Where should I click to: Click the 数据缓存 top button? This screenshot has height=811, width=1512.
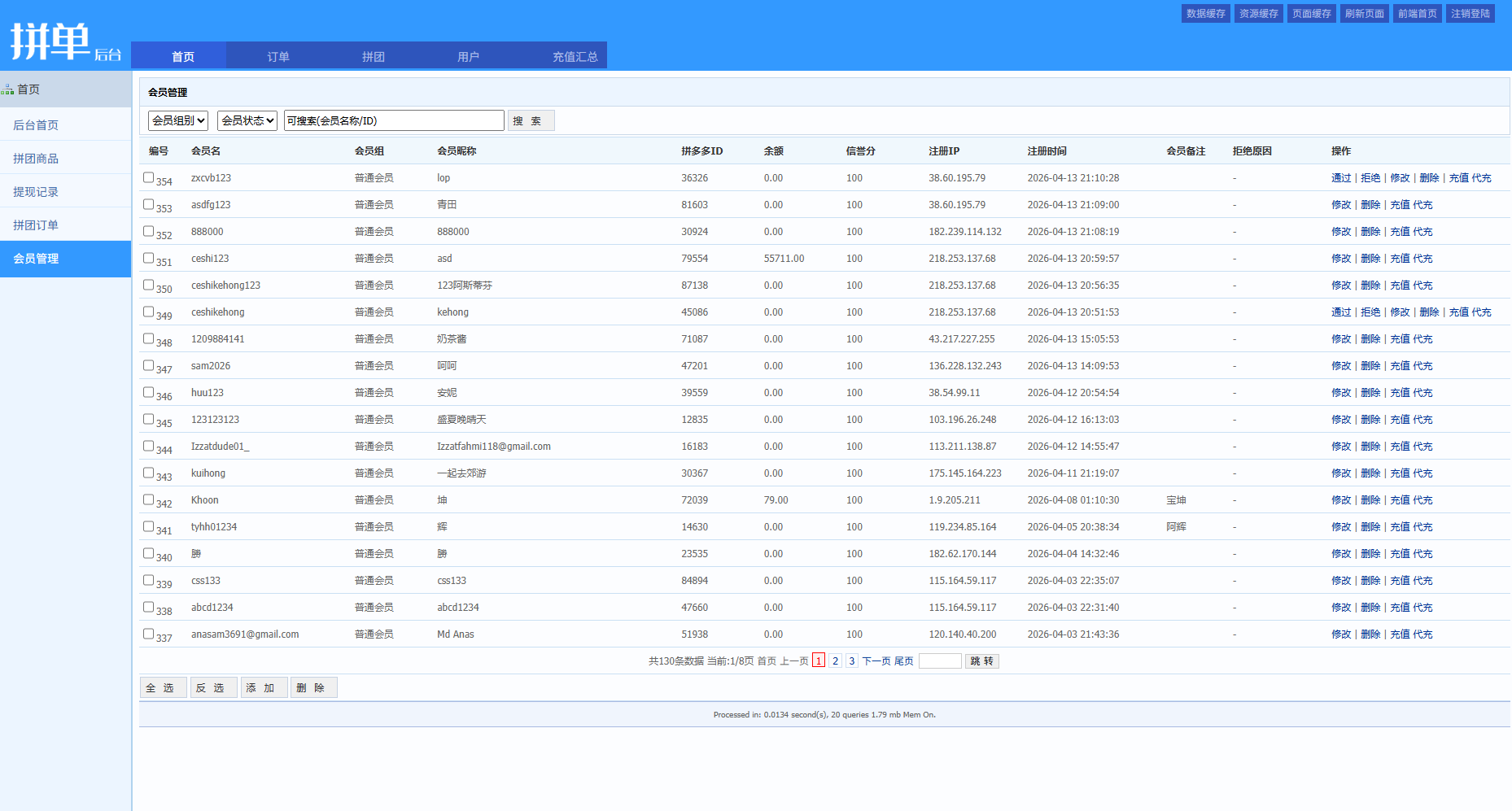tap(1205, 14)
